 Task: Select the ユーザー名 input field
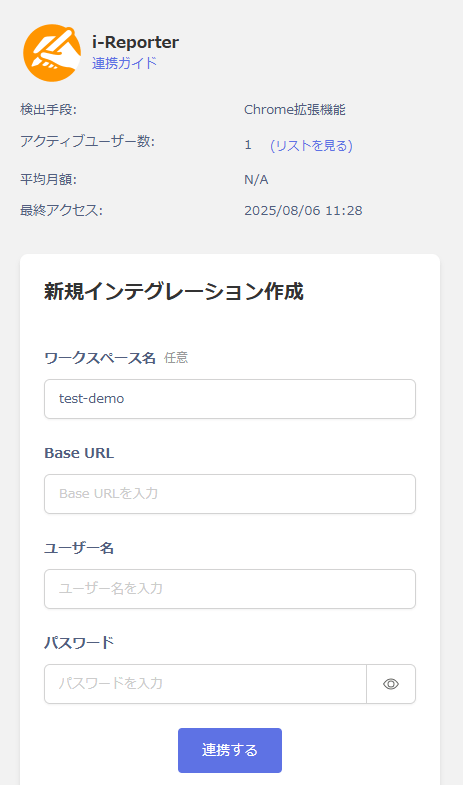point(230,589)
